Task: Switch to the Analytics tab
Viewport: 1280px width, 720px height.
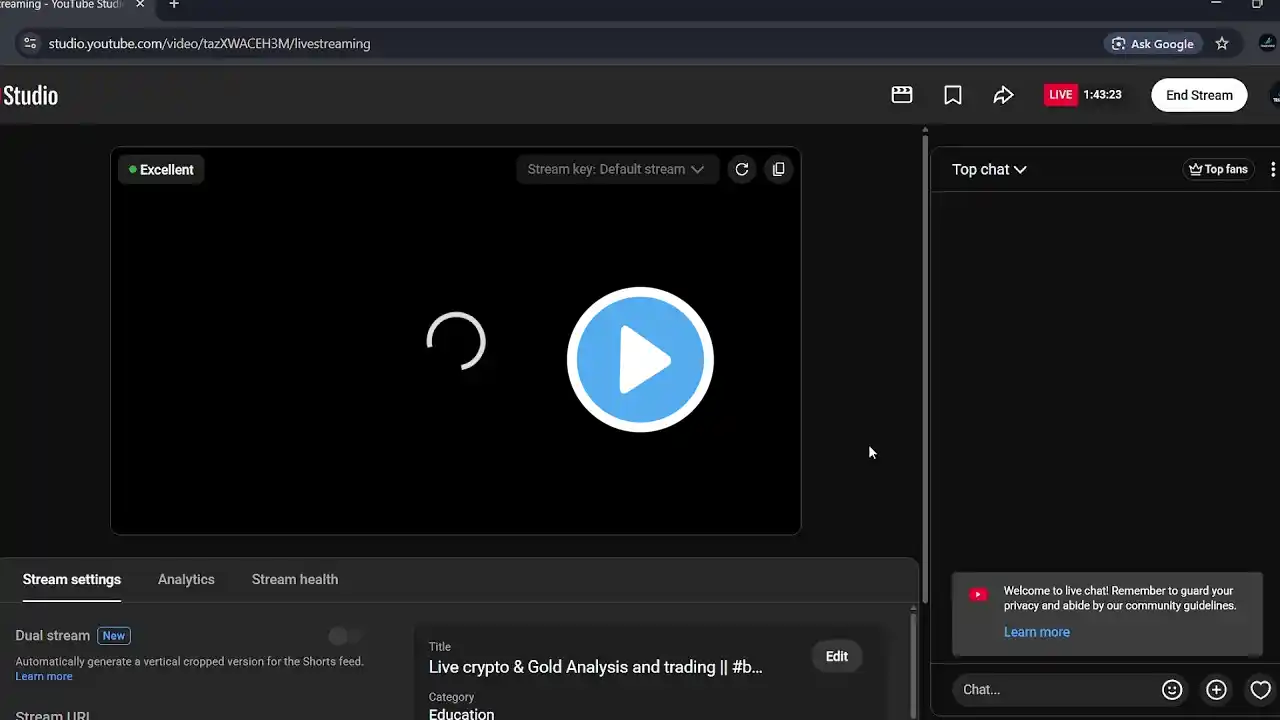Action: pos(186,579)
